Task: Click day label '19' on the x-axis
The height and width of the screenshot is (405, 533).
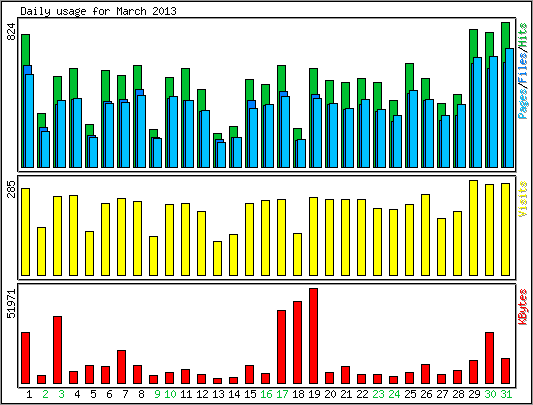Action: tap(314, 394)
